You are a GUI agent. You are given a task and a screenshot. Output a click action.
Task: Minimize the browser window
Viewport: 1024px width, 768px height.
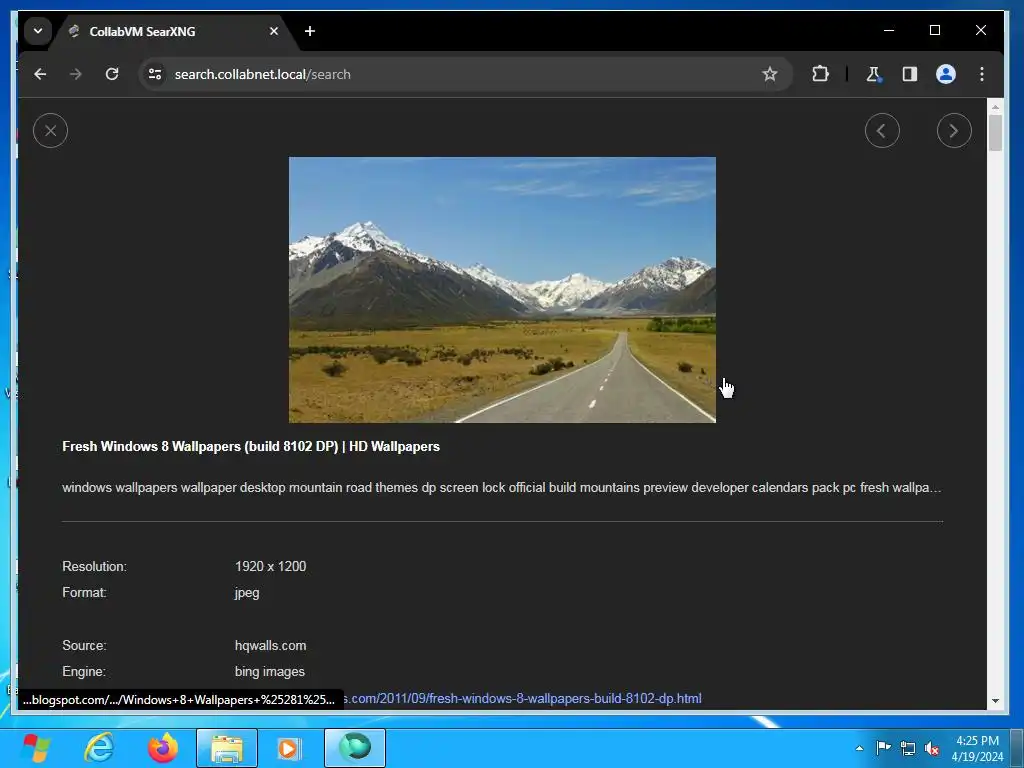click(889, 30)
